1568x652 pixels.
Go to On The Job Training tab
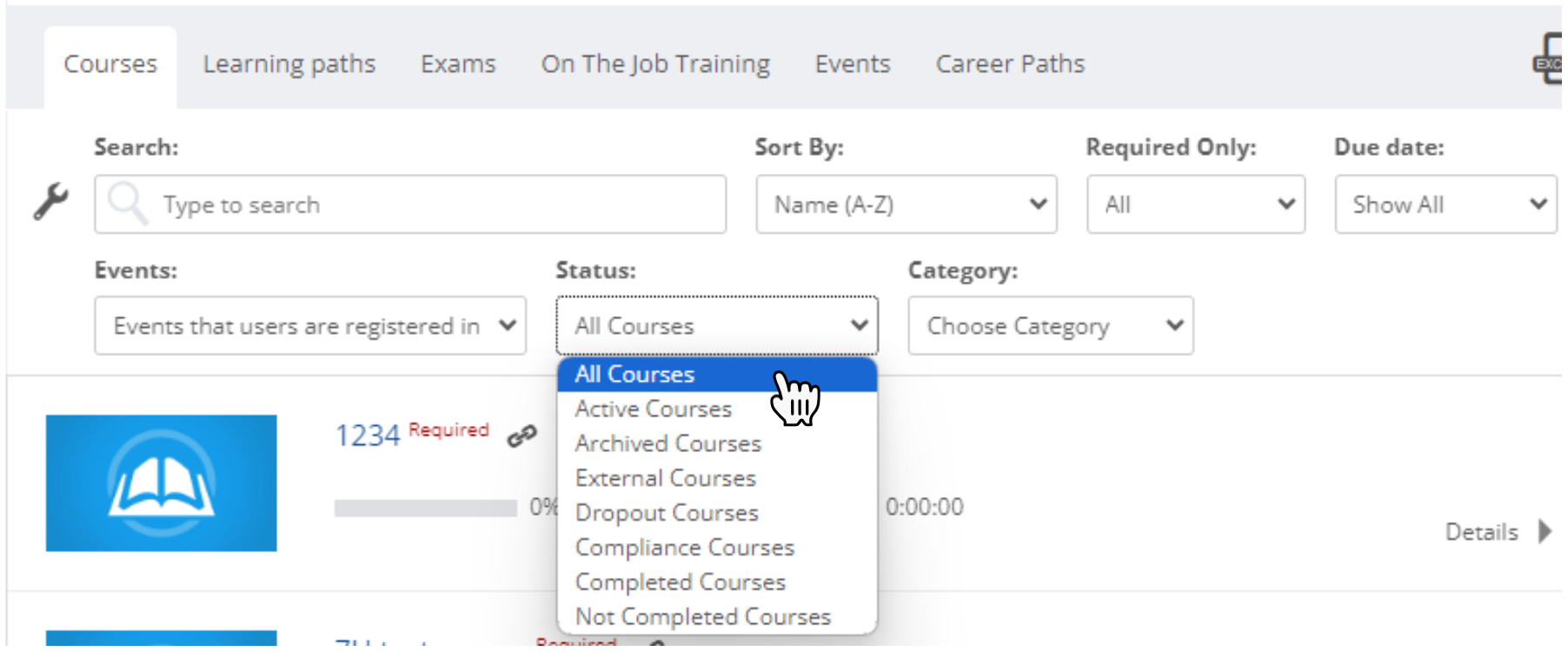tap(655, 64)
